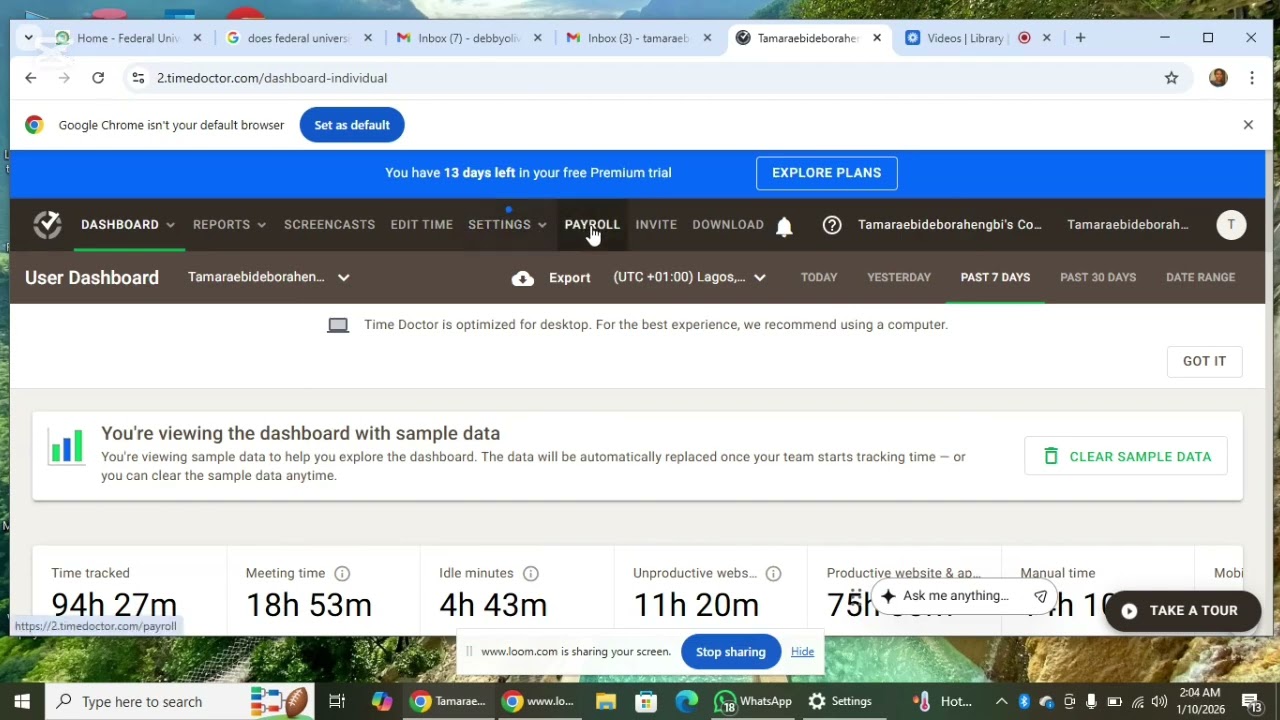The width and height of the screenshot is (1280, 720).
Task: Go back in browser history
Action: click(31, 78)
